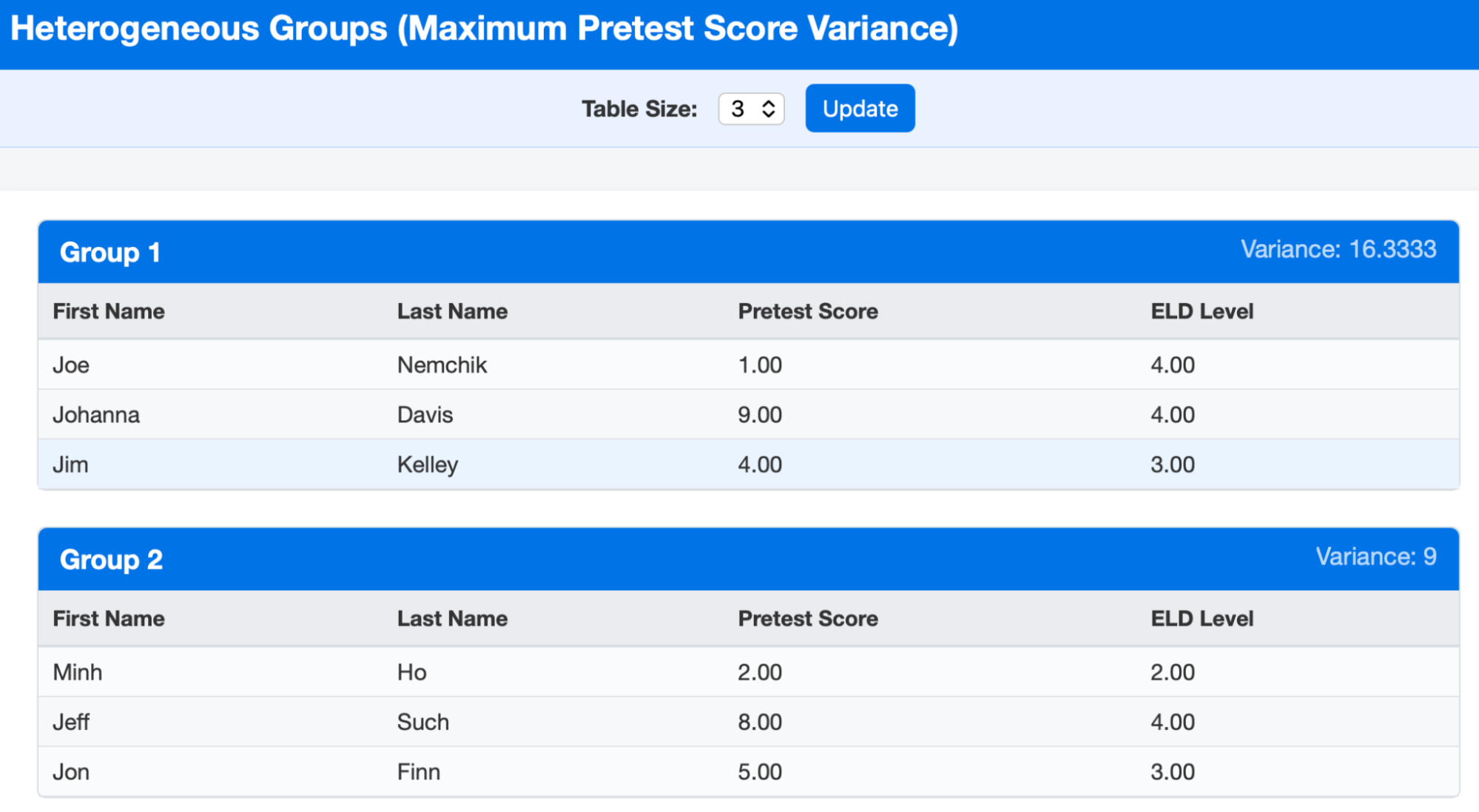This screenshot has height=812, width=1479.
Task: Click Johanna's pretest score 9.00
Action: [x=759, y=415]
